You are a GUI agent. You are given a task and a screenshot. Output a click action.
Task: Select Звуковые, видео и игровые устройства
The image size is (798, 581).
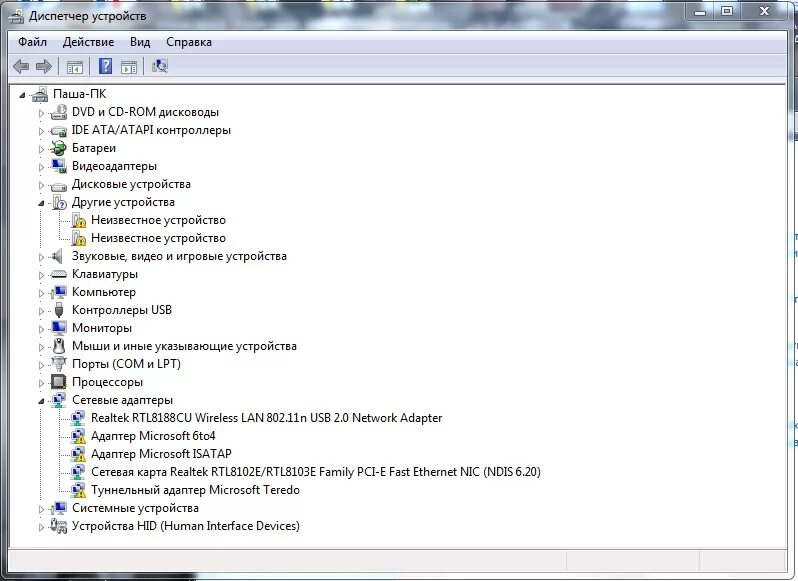coord(179,256)
